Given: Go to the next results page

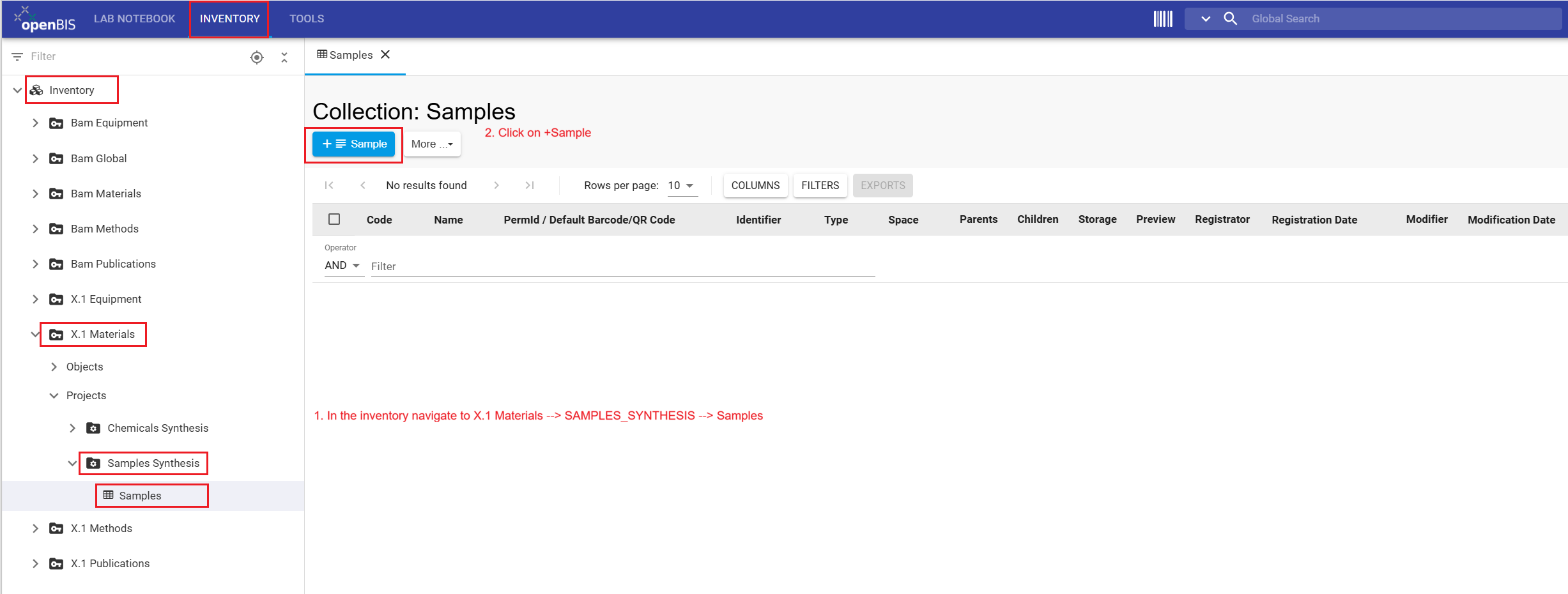Looking at the screenshot, I should tap(496, 185).
